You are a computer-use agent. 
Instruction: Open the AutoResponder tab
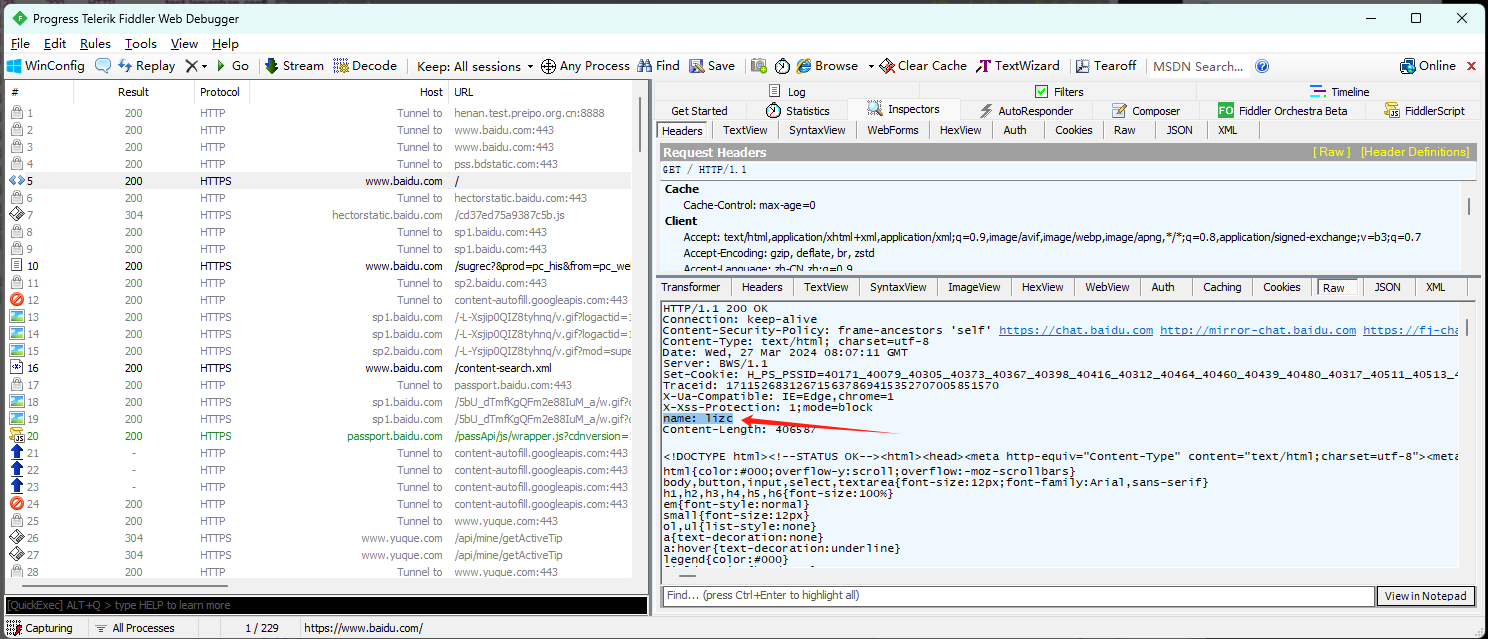[x=1025, y=111]
